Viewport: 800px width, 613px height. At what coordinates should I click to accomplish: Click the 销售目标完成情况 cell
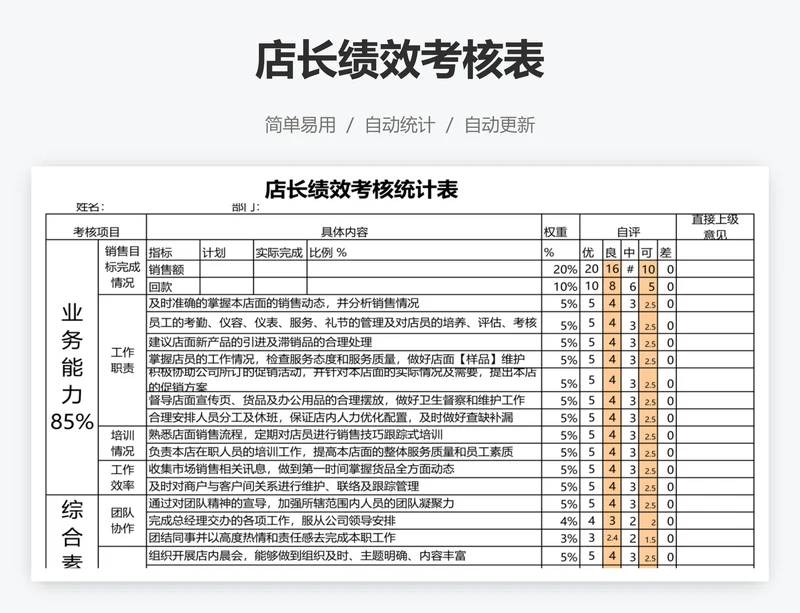pos(122,267)
